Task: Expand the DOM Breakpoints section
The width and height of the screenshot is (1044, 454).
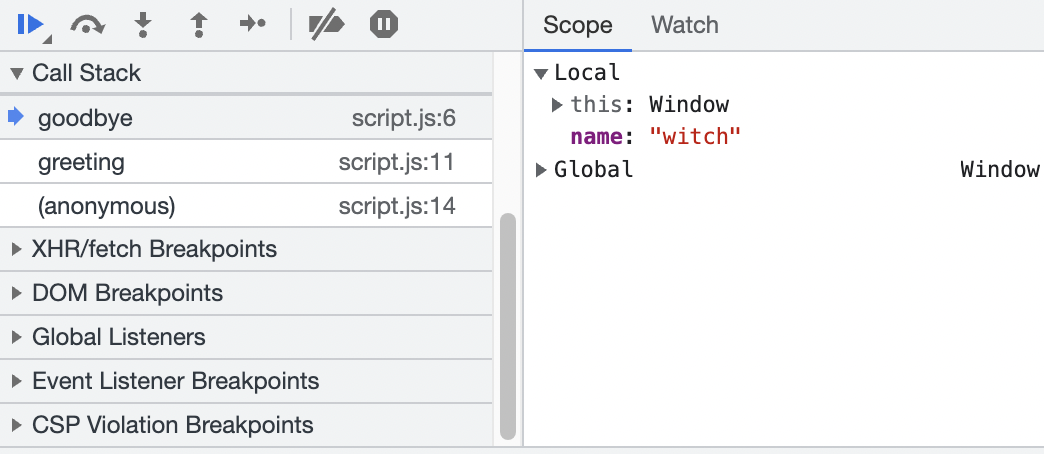Action: pyautogui.click(x=127, y=293)
